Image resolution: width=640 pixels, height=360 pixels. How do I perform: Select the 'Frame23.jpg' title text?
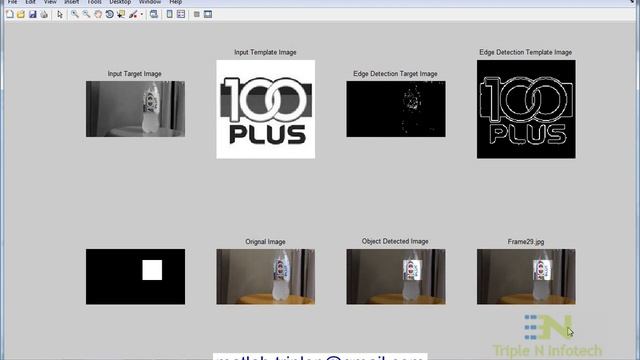coord(526,242)
